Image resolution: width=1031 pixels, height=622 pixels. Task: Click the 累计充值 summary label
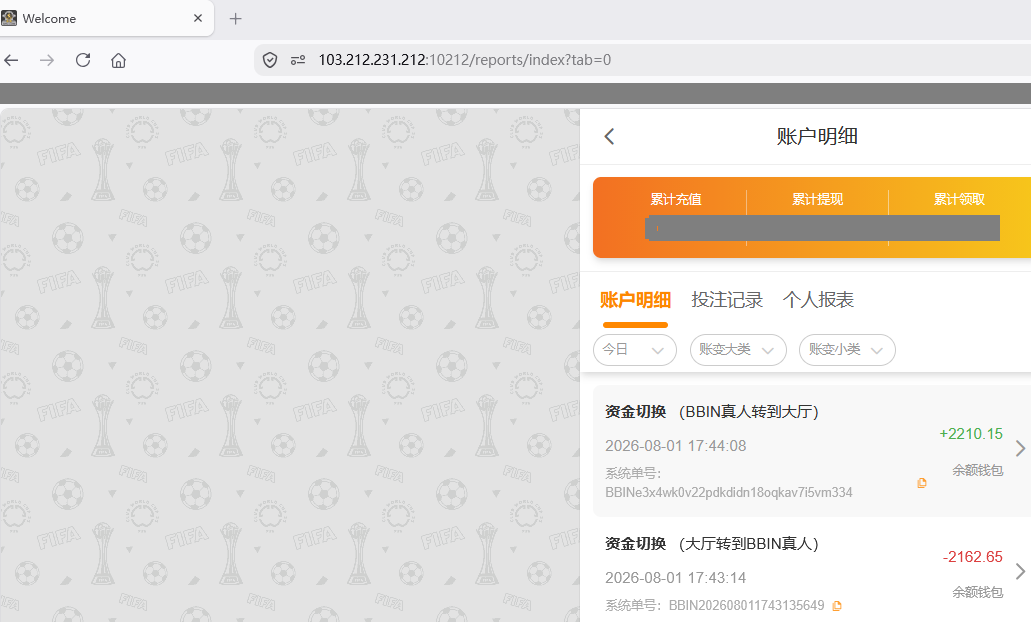(676, 199)
